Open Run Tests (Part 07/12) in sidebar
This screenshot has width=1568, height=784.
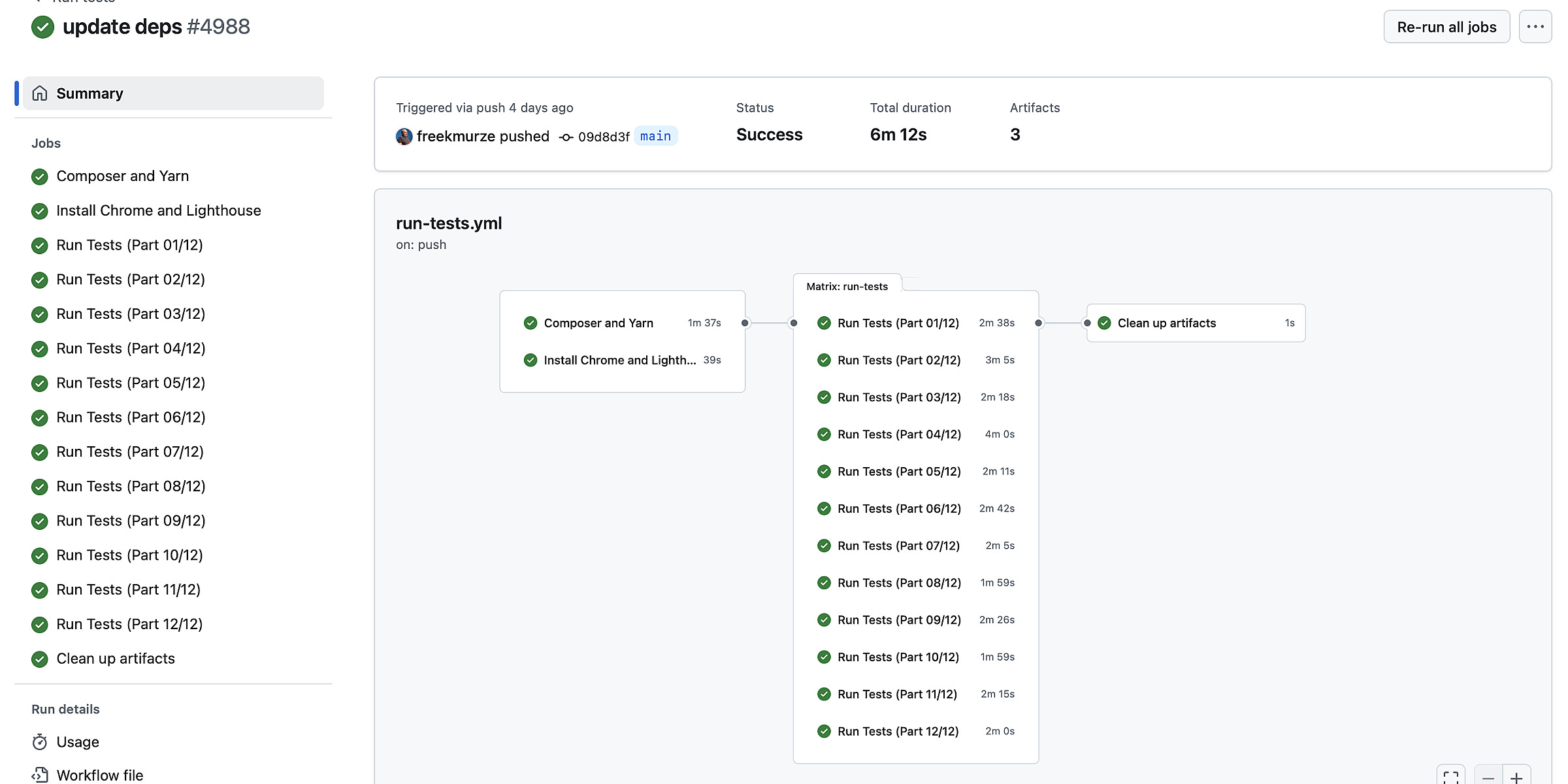click(x=129, y=452)
